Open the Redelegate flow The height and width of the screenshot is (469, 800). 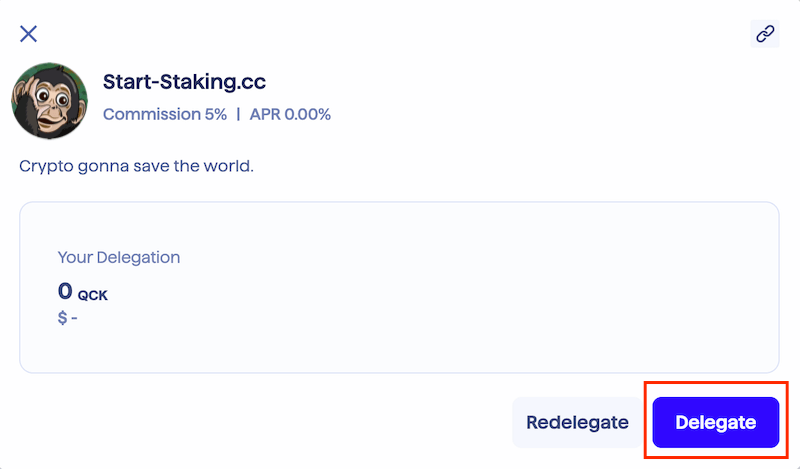578,423
